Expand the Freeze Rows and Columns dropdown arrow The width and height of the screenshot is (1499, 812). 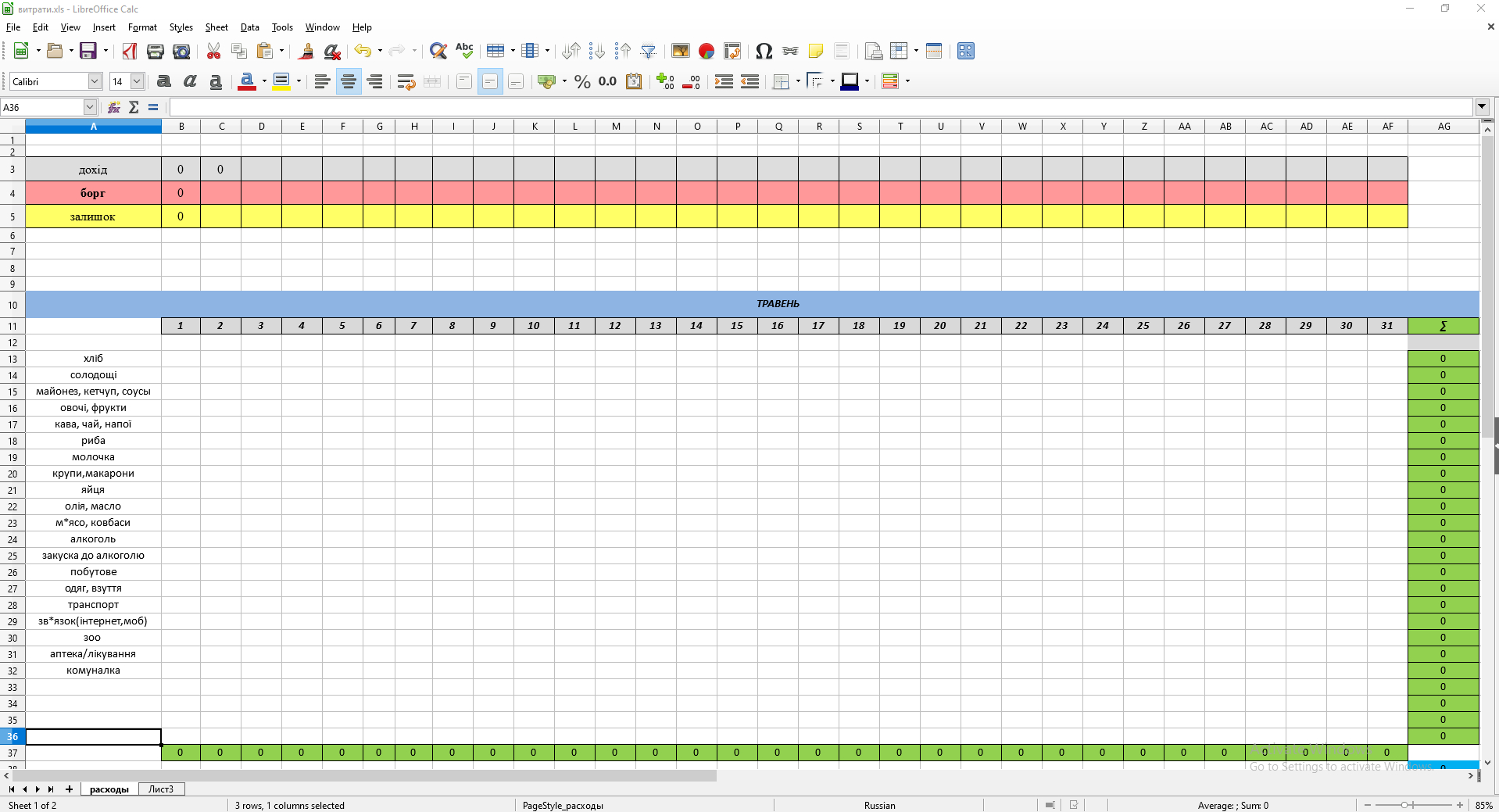[x=916, y=51]
